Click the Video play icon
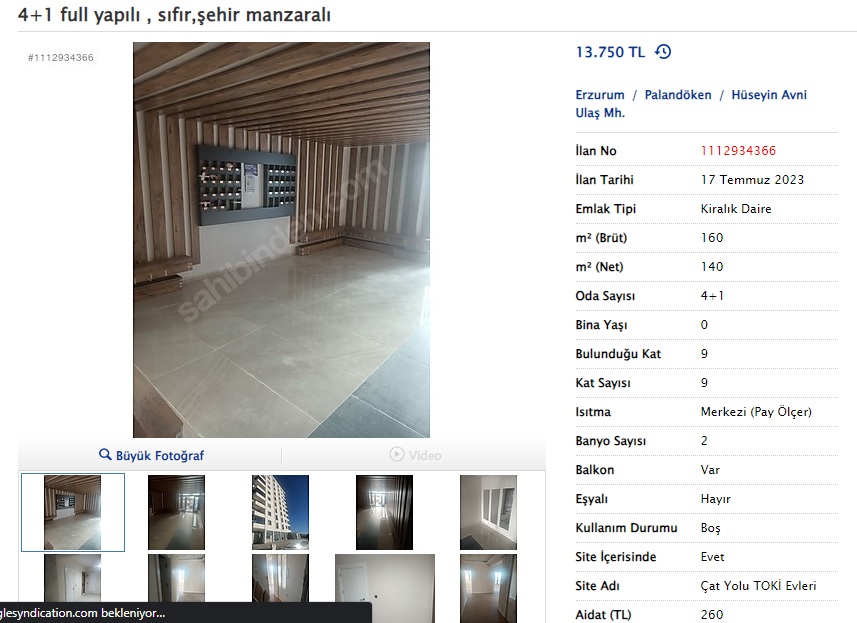The image size is (857, 623). point(397,454)
